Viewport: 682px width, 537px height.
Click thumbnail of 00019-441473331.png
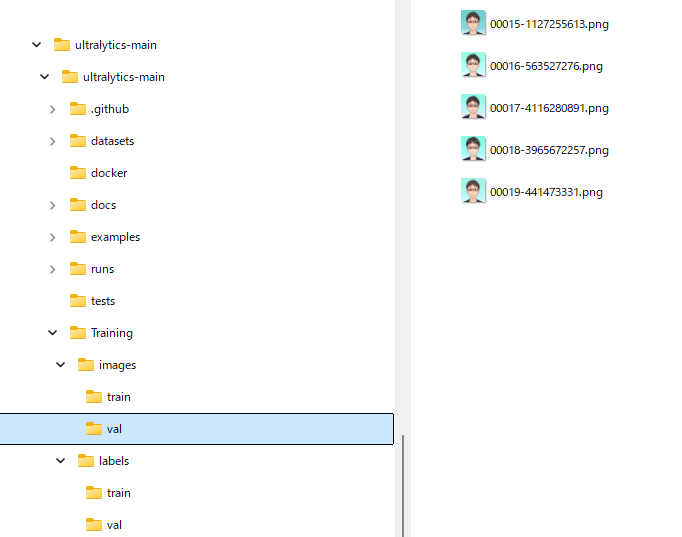click(473, 191)
